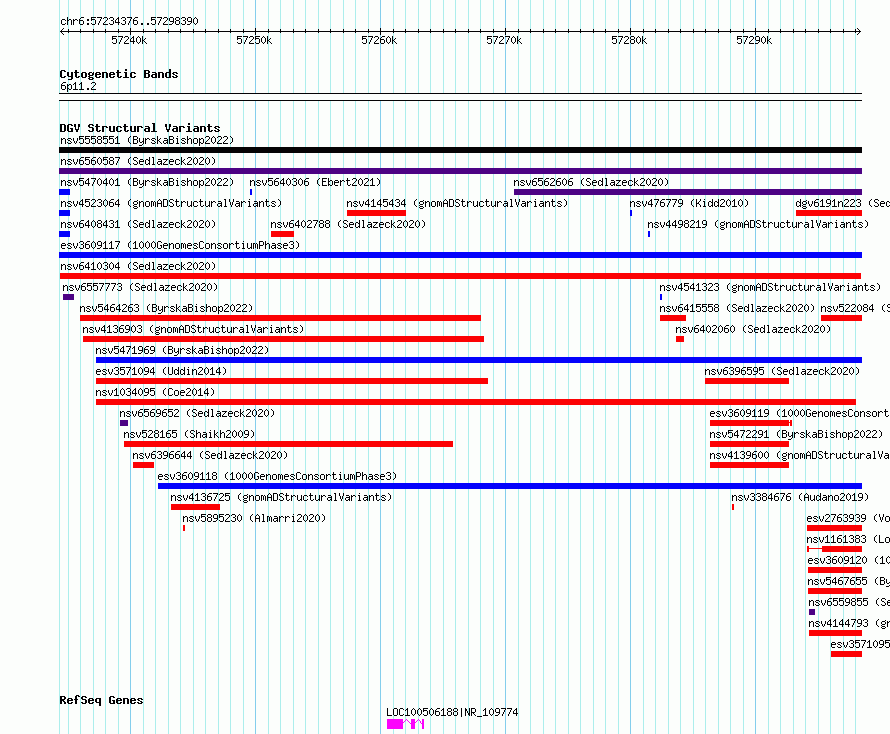Click the nsv5558551 black variant bar
This screenshot has width=890, height=734.
point(460,150)
